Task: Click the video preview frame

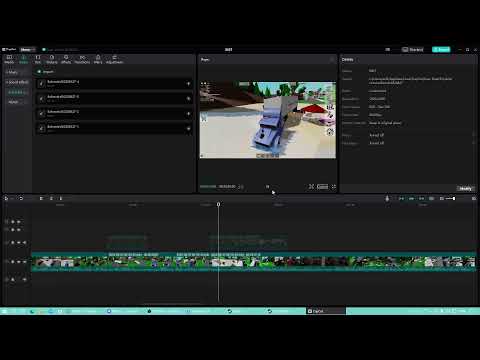Action: [268, 120]
